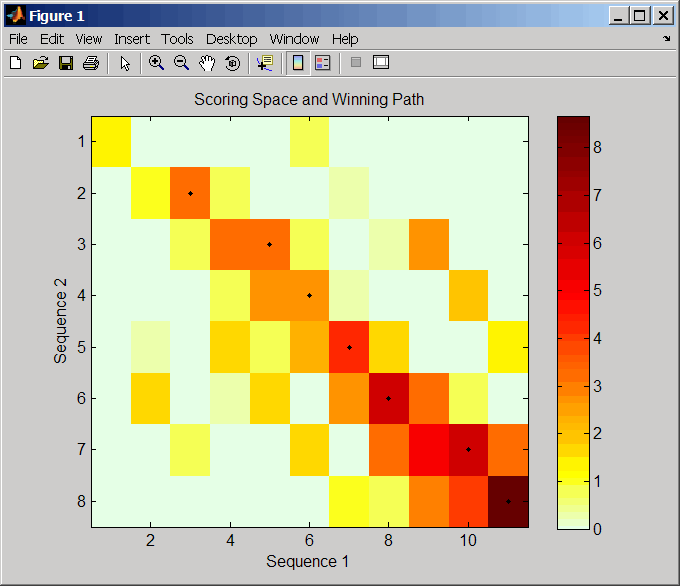Click the colorbar near value 5
The image size is (680, 586).
(573, 291)
